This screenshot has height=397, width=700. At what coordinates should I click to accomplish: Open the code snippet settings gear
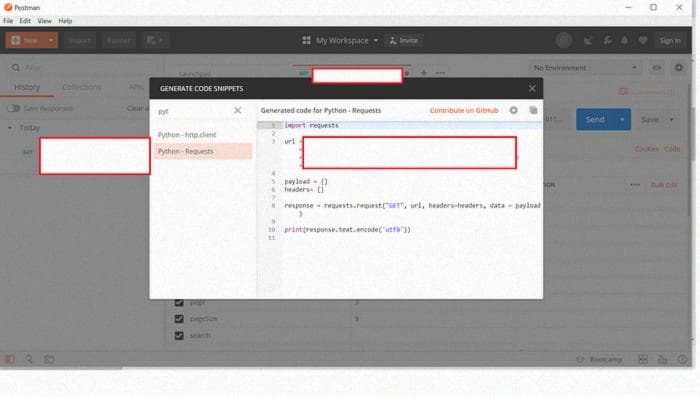click(513, 110)
